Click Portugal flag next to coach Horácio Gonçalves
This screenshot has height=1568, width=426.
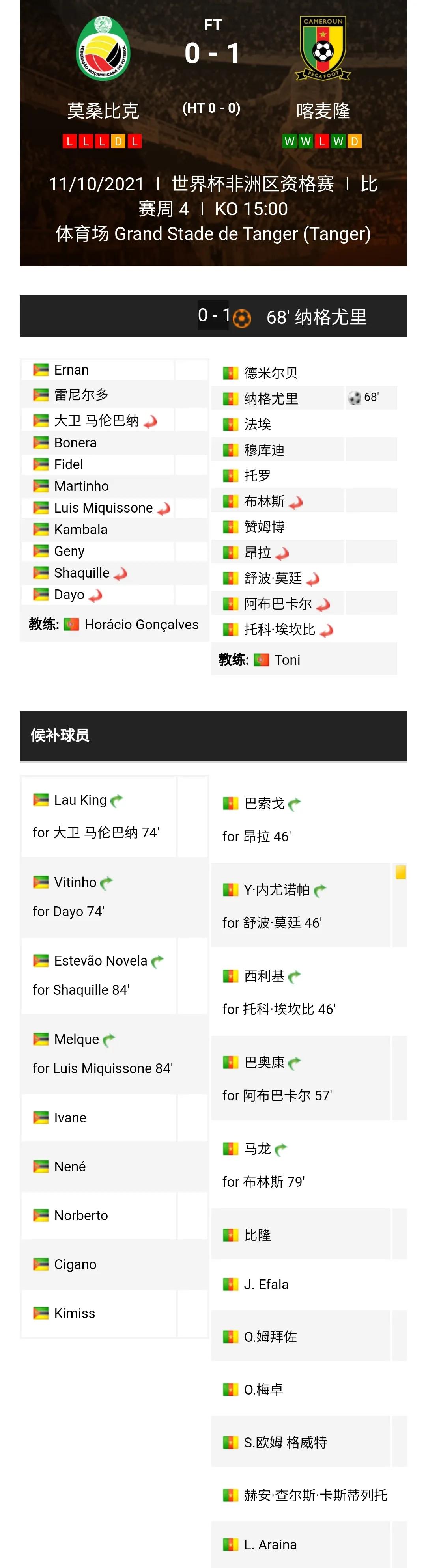pyautogui.click(x=71, y=625)
